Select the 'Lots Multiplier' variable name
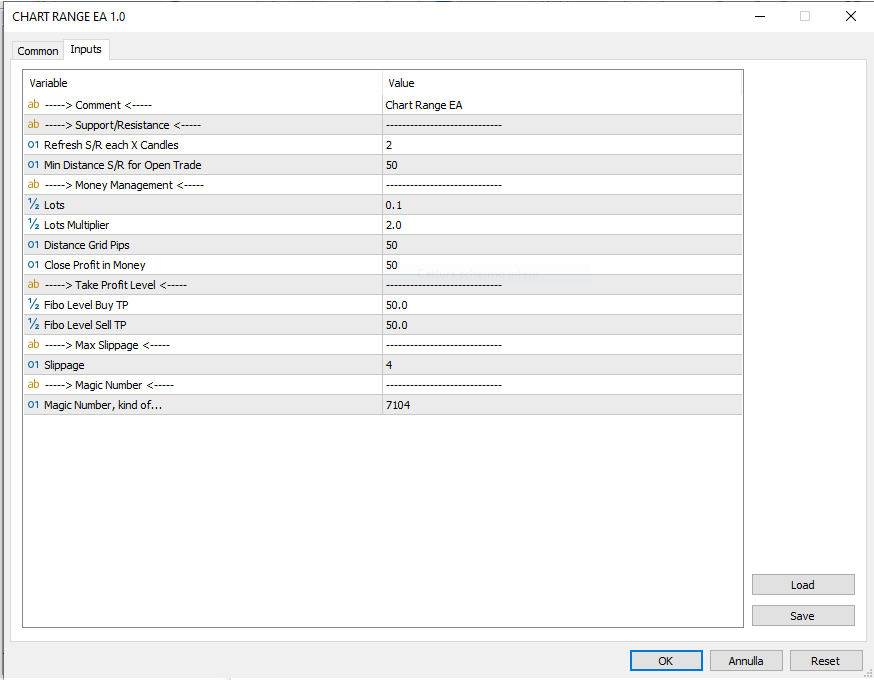 coord(76,225)
